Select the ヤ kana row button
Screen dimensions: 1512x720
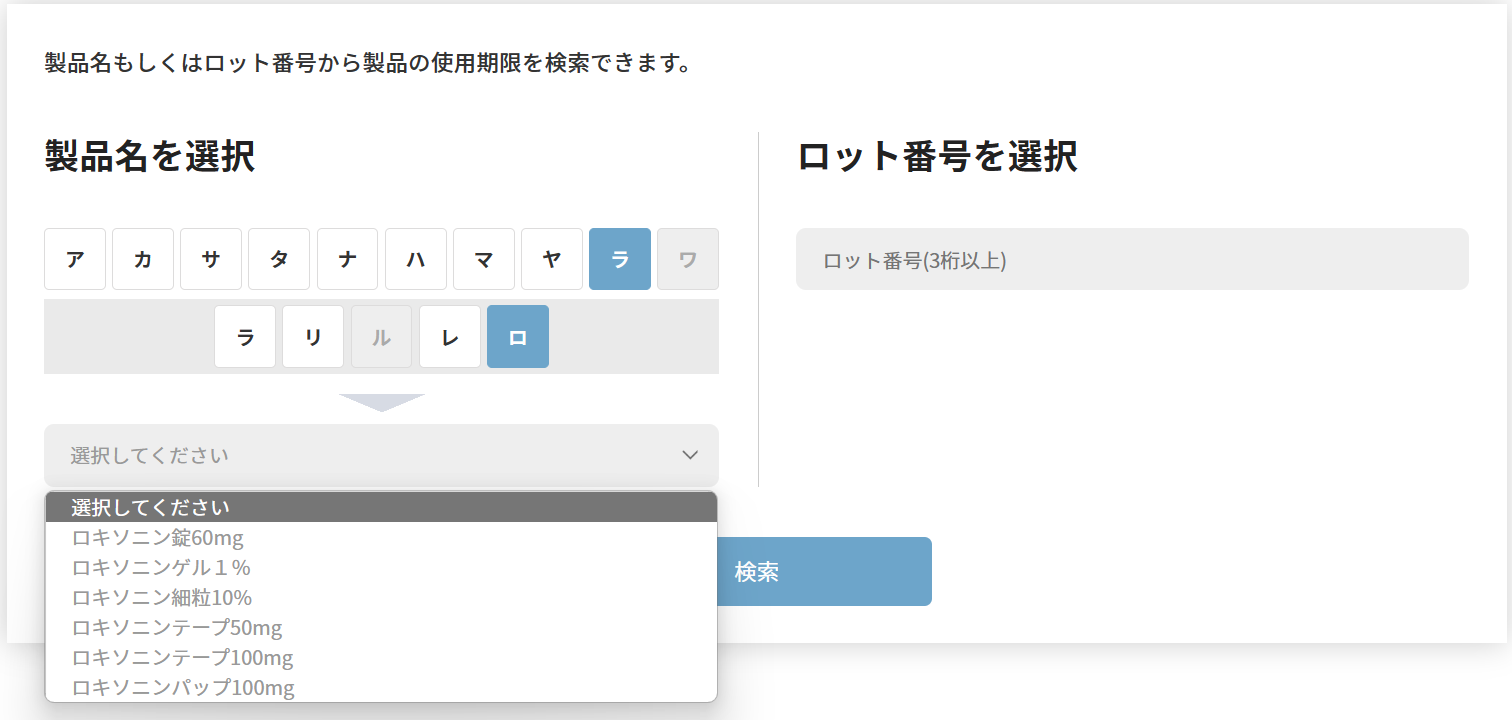[x=552, y=259]
